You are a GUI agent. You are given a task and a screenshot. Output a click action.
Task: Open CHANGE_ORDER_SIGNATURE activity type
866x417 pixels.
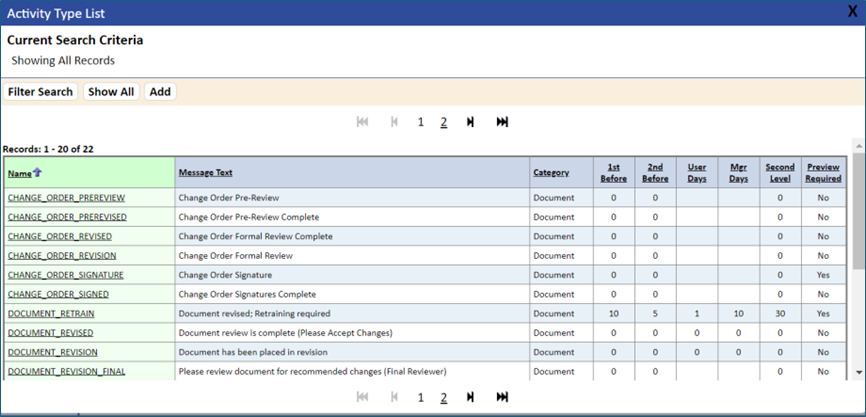click(66, 275)
